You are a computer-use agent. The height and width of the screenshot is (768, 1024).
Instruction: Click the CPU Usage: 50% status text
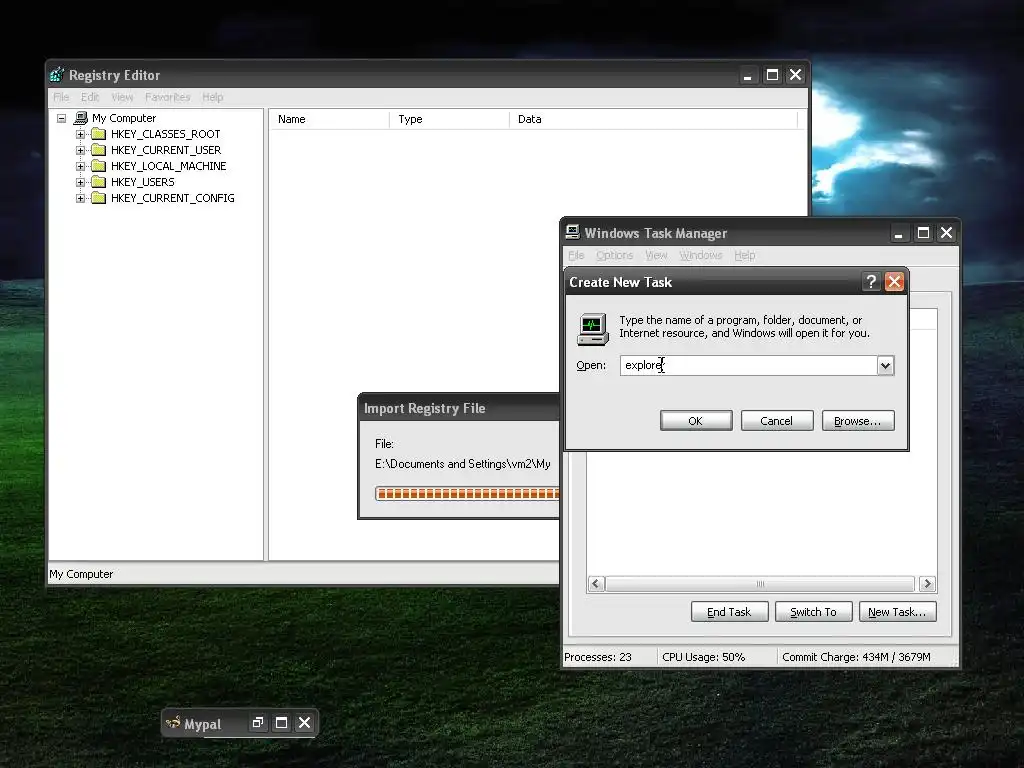(x=703, y=657)
